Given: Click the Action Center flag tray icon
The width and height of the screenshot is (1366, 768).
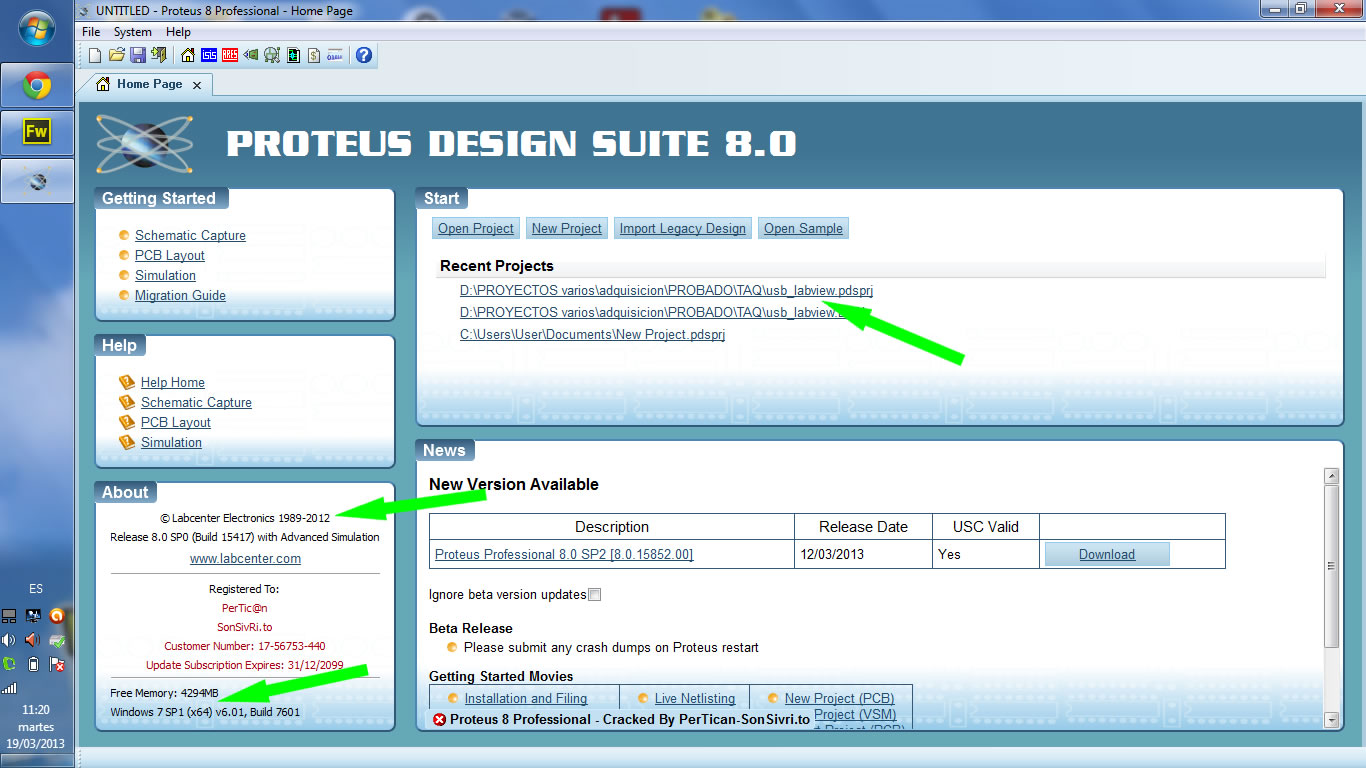Looking at the screenshot, I should coord(57,664).
